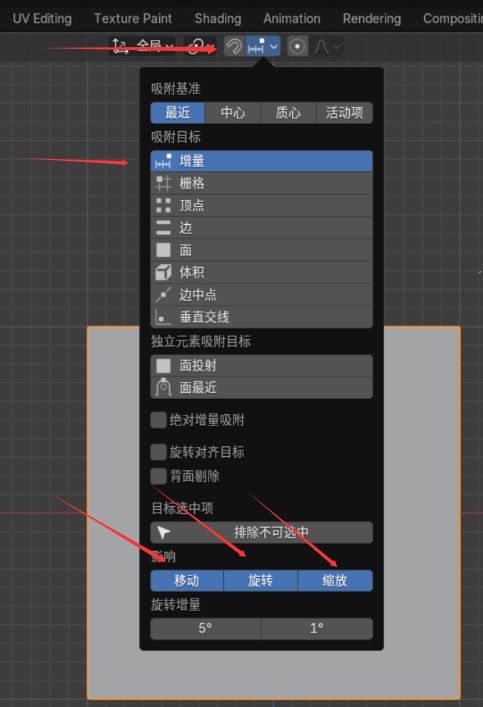Select the 边 snap target
Image resolution: width=483 pixels, height=707 pixels.
262,228
